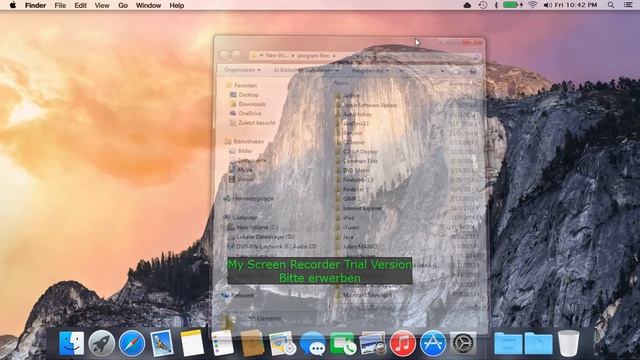Open the App Store icon in Dock

(x=433, y=343)
